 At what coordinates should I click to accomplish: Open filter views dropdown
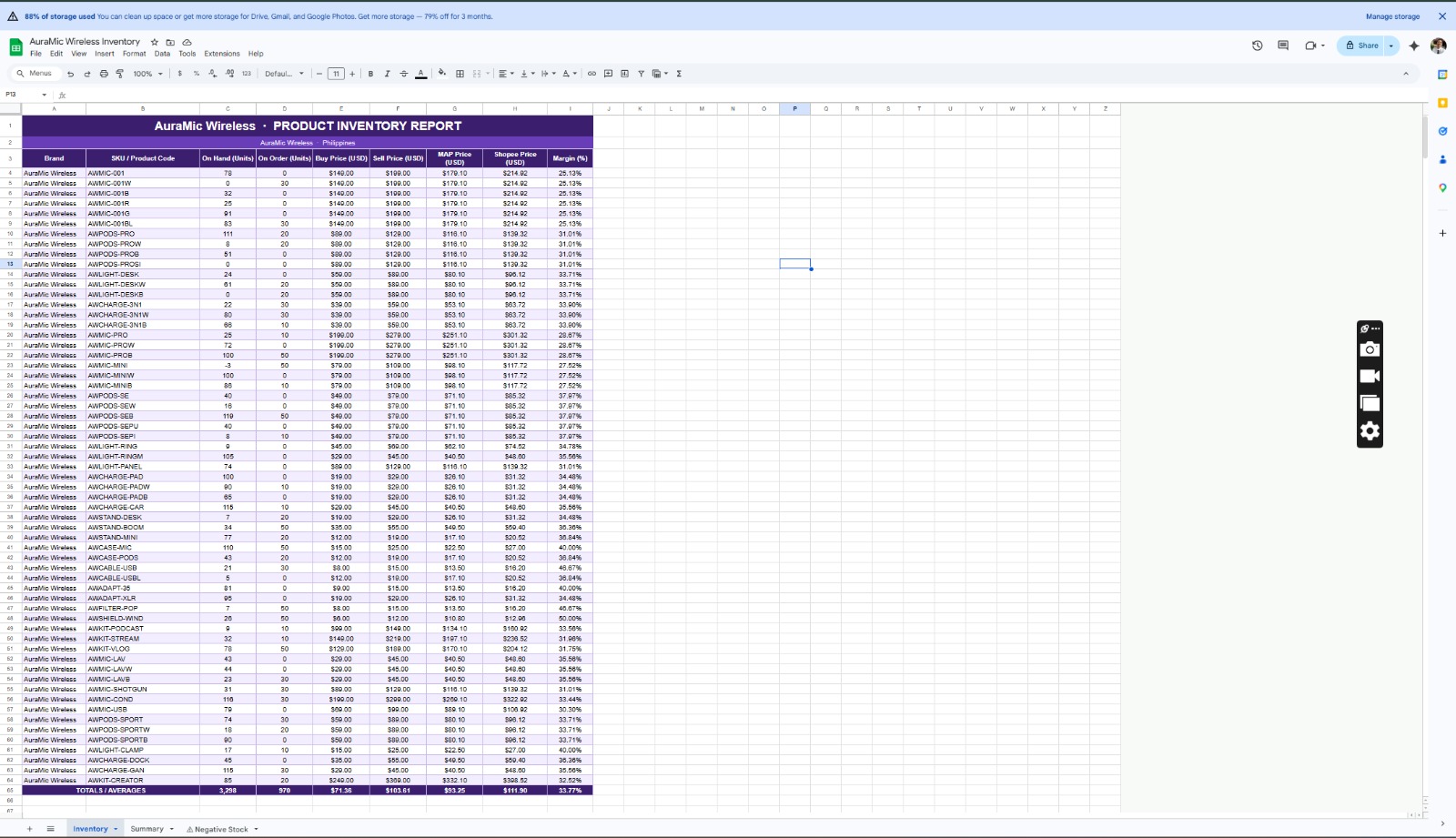point(660,74)
